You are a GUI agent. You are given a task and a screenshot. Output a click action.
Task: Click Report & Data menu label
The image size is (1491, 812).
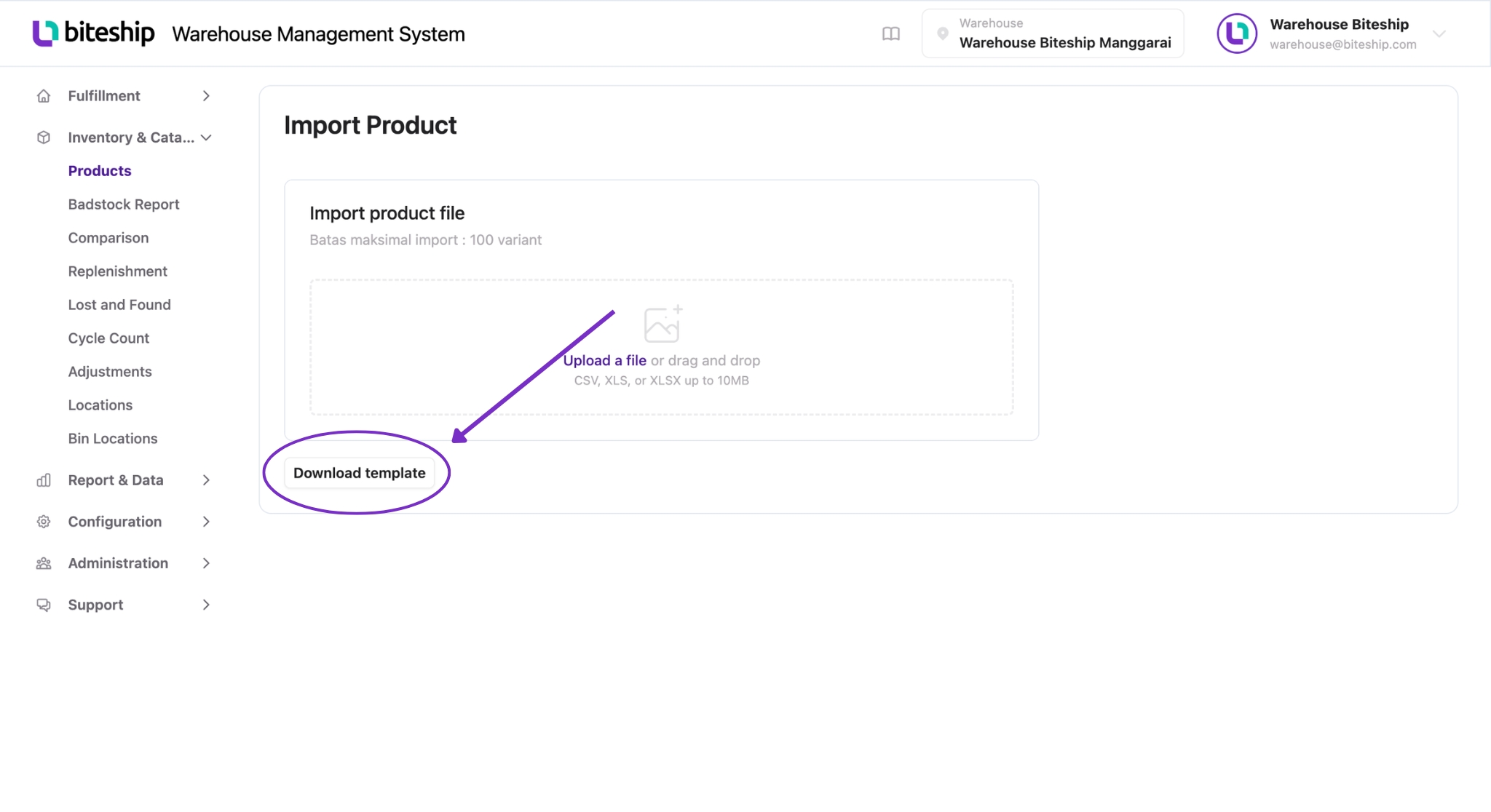[116, 480]
